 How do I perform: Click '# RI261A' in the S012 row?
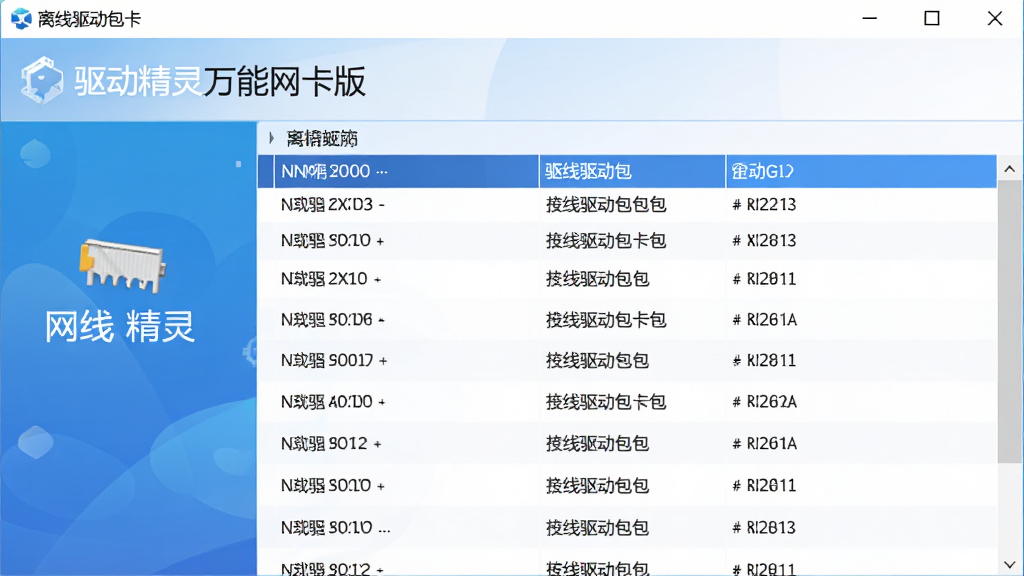(x=764, y=443)
